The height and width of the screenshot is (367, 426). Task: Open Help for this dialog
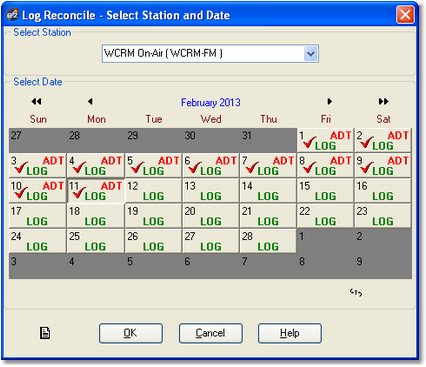[x=290, y=333]
